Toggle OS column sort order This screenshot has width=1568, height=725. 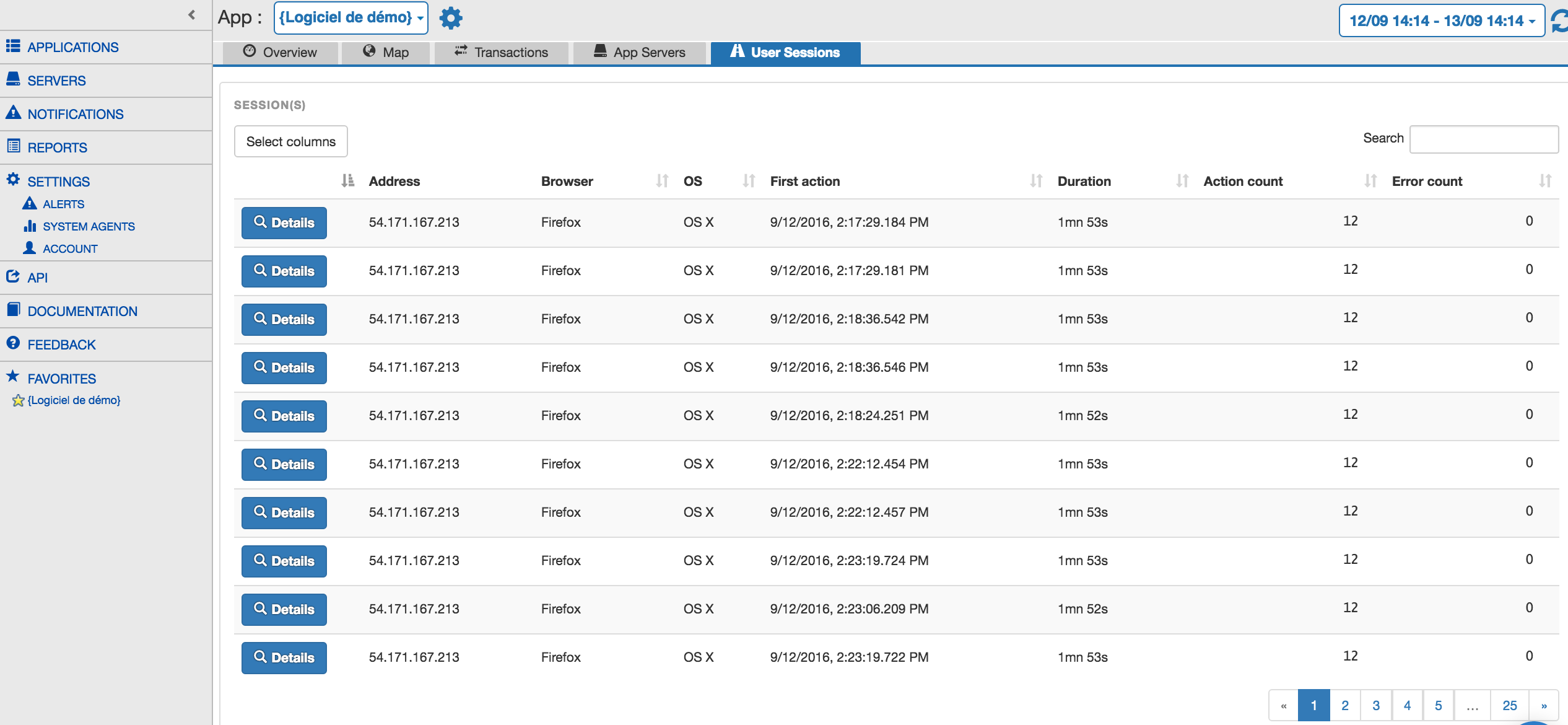pos(749,181)
